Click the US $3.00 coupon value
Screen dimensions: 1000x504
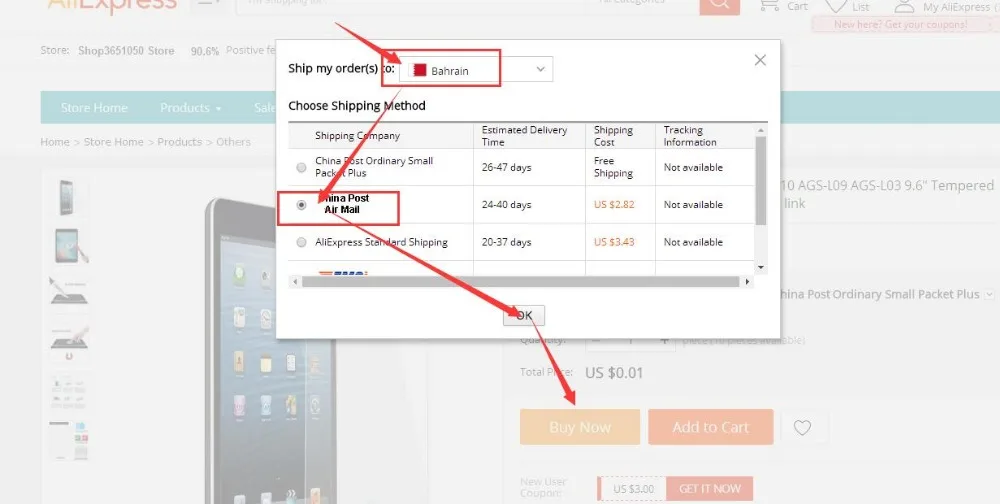[633, 489]
